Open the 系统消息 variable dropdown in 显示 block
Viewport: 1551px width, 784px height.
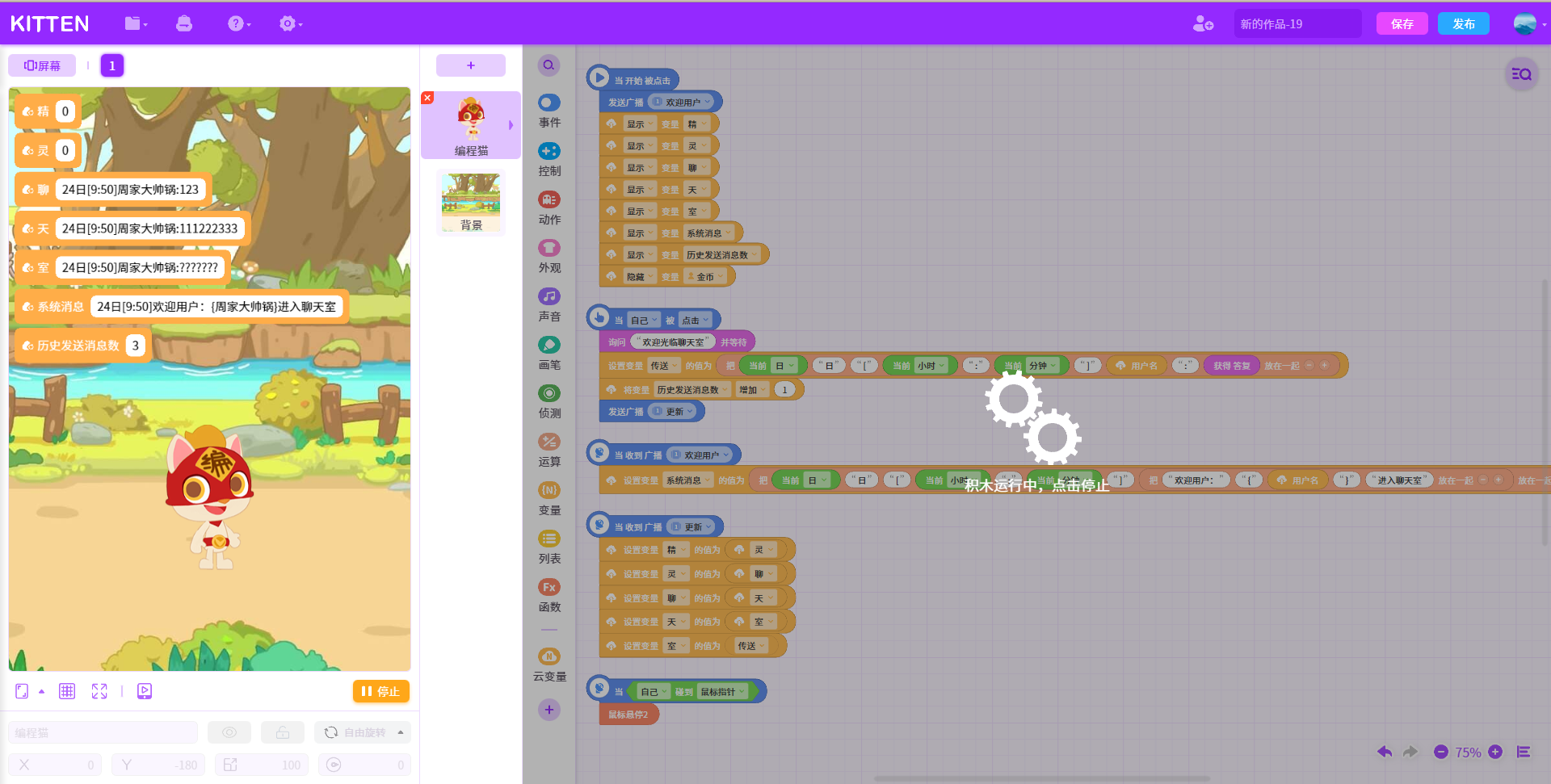coord(709,233)
